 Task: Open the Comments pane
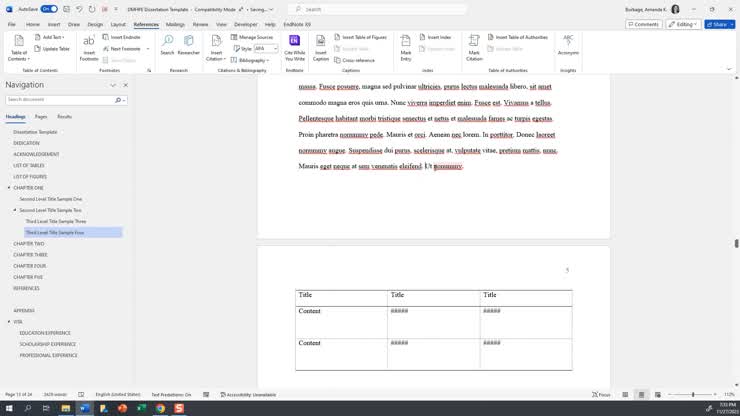click(x=643, y=24)
